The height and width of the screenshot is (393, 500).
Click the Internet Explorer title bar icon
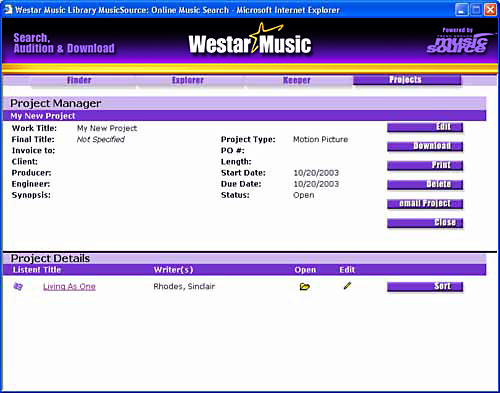click(x=8, y=10)
